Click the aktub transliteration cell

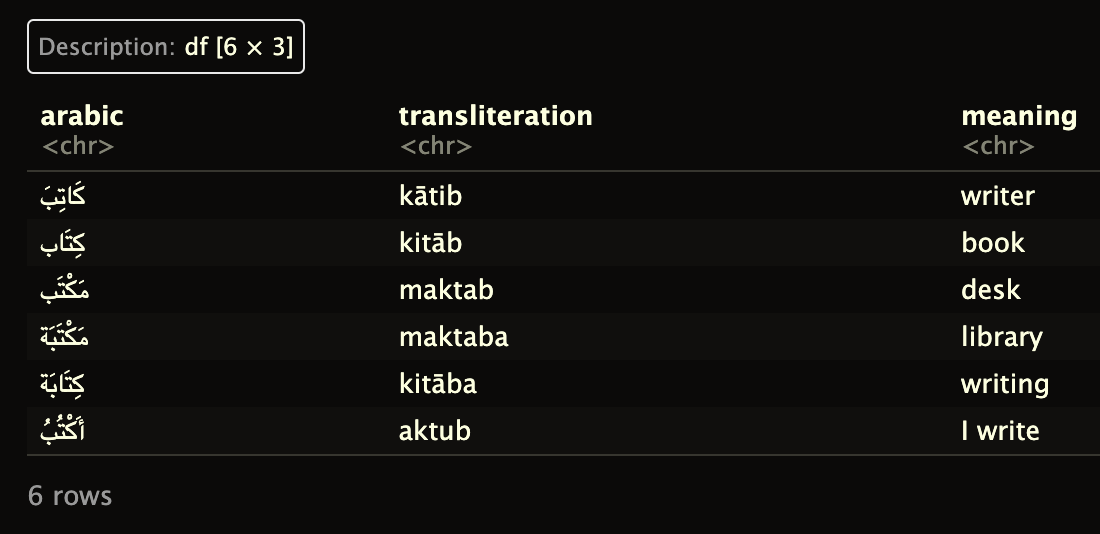[x=434, y=431]
